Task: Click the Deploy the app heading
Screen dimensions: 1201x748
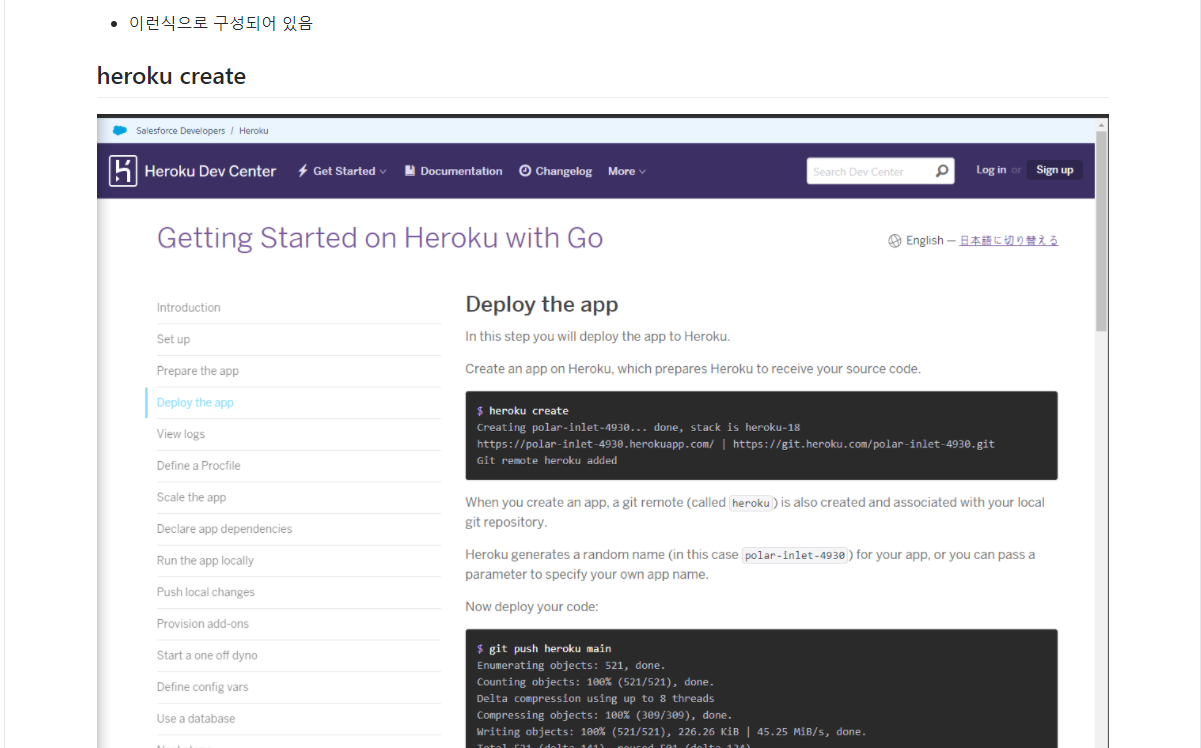Action: (542, 304)
